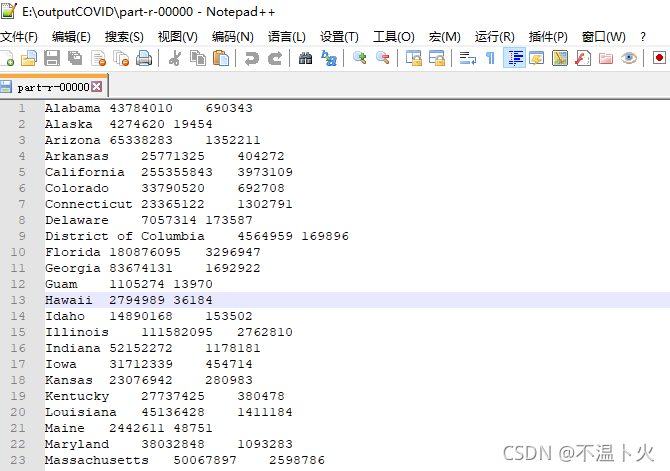Close the current document via toolbar icon
Viewport: 670px width, 471px height.
click(98, 59)
